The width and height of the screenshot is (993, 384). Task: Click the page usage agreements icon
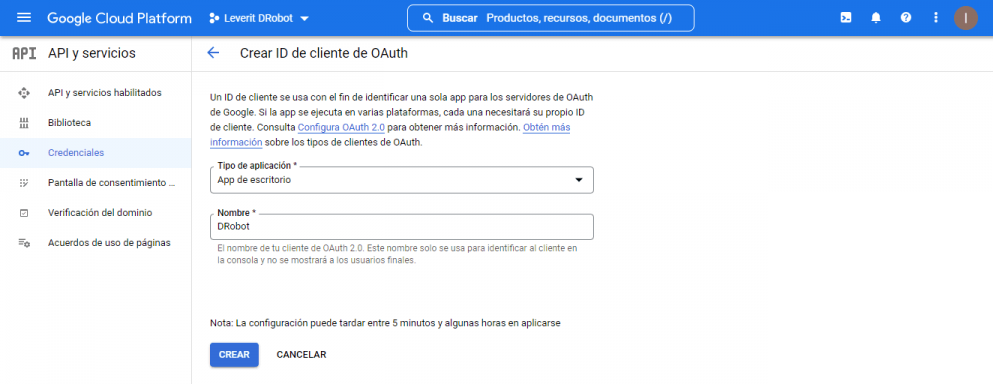tap(24, 243)
